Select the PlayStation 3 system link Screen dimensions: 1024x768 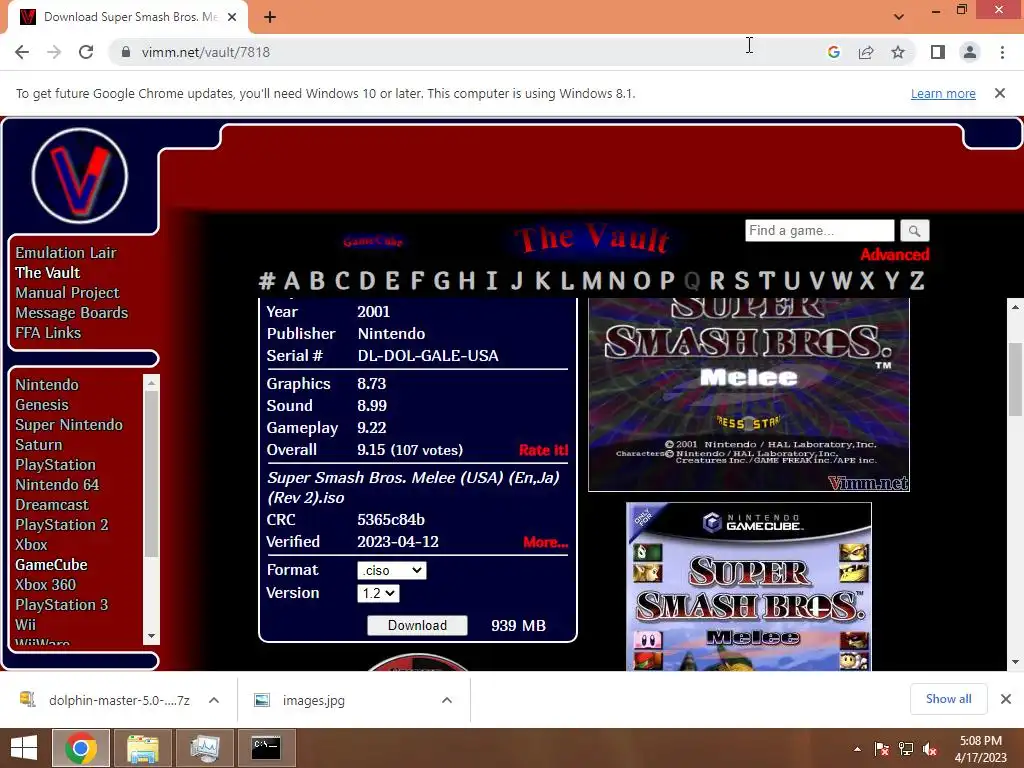click(x=62, y=605)
